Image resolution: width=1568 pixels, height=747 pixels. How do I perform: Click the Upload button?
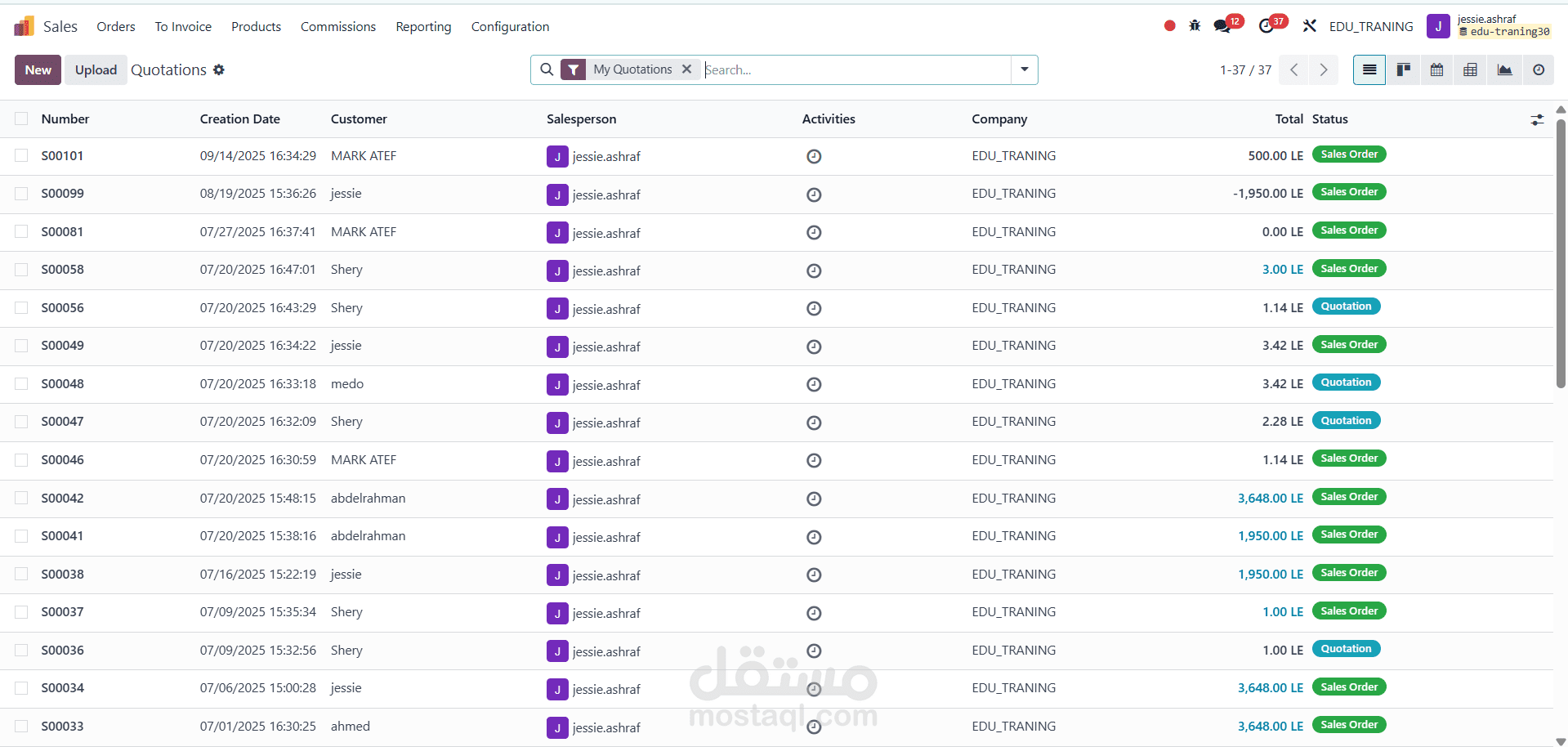click(96, 69)
